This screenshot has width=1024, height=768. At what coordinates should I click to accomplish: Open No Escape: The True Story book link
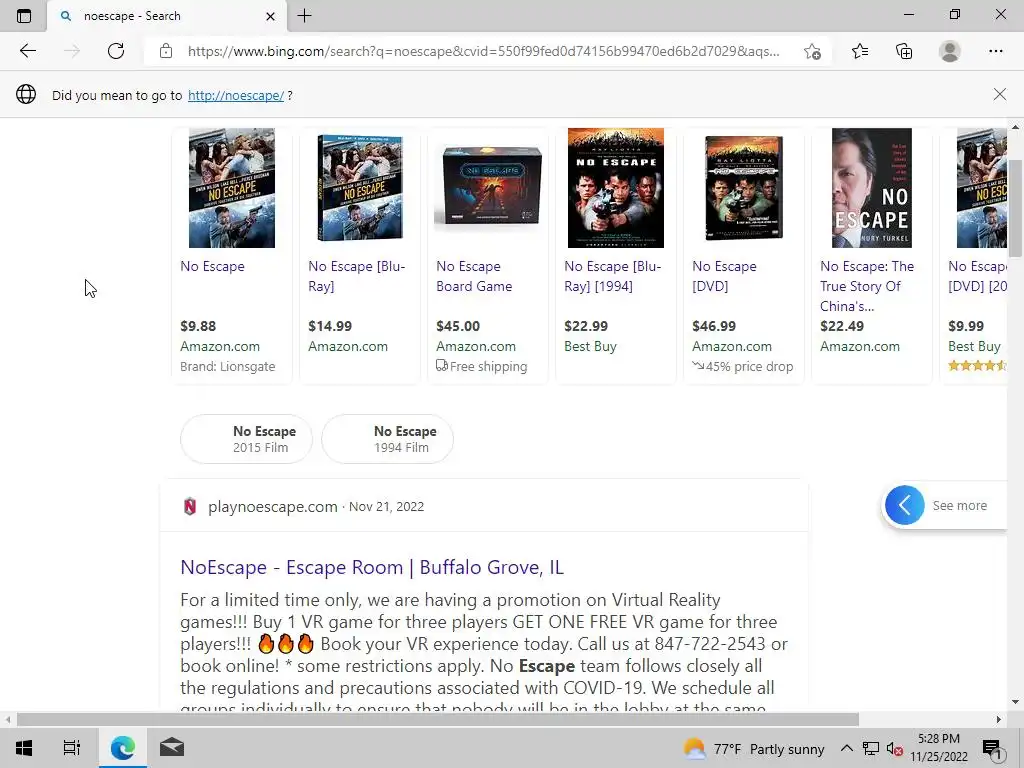pos(867,286)
